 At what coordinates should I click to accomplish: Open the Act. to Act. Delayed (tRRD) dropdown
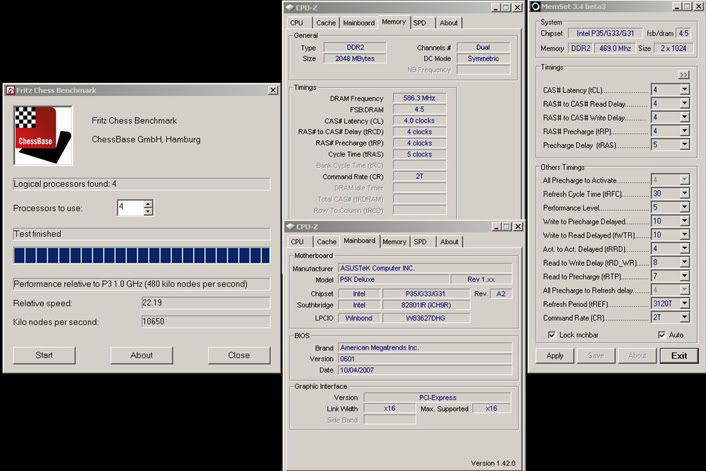[684, 249]
